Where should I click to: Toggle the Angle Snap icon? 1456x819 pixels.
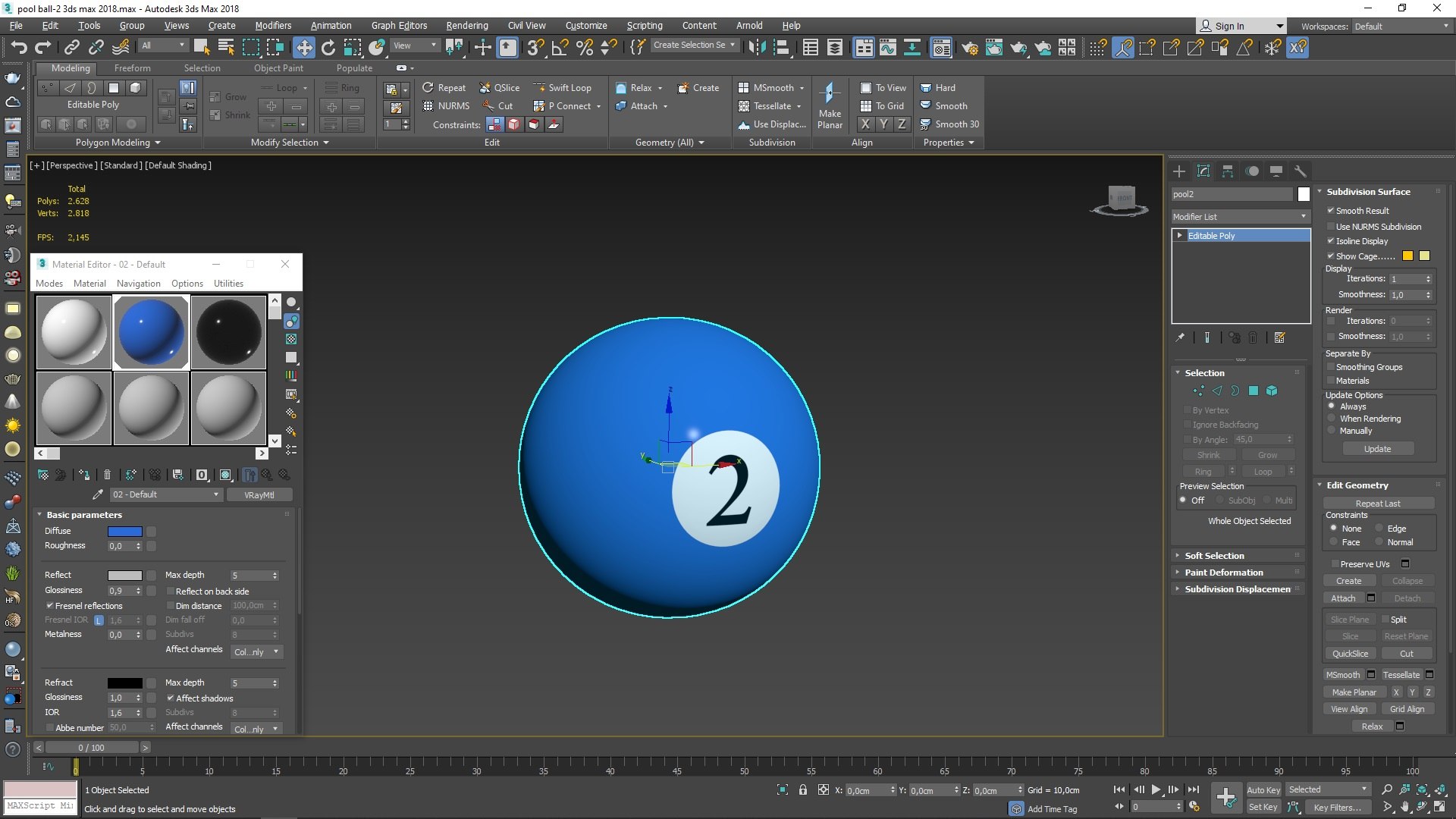coord(560,48)
